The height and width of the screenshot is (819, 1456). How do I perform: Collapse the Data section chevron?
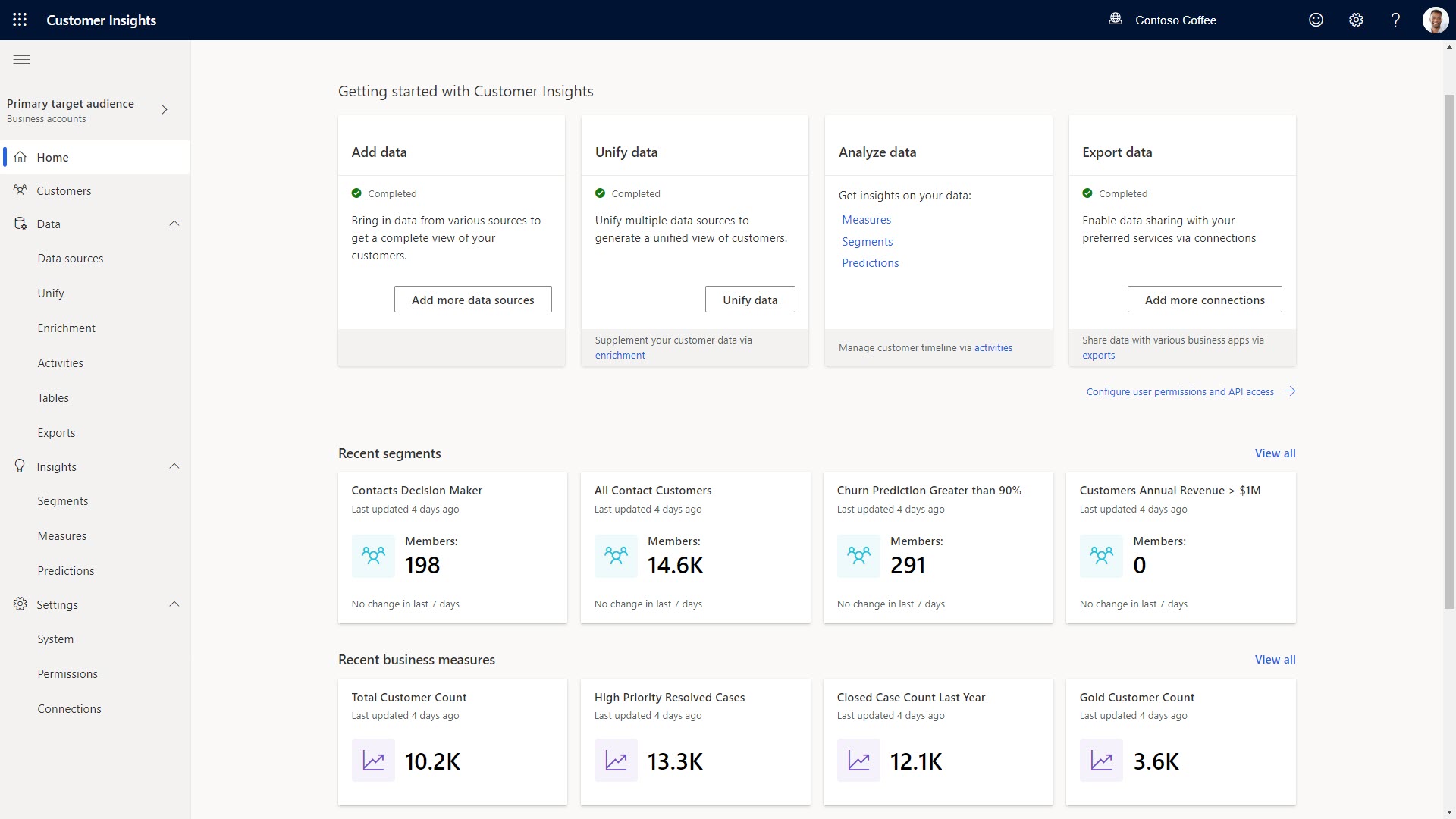[x=174, y=224]
